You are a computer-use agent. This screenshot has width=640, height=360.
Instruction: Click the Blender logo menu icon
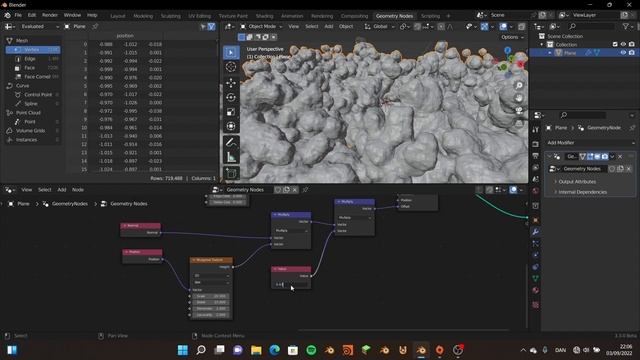[7, 15]
